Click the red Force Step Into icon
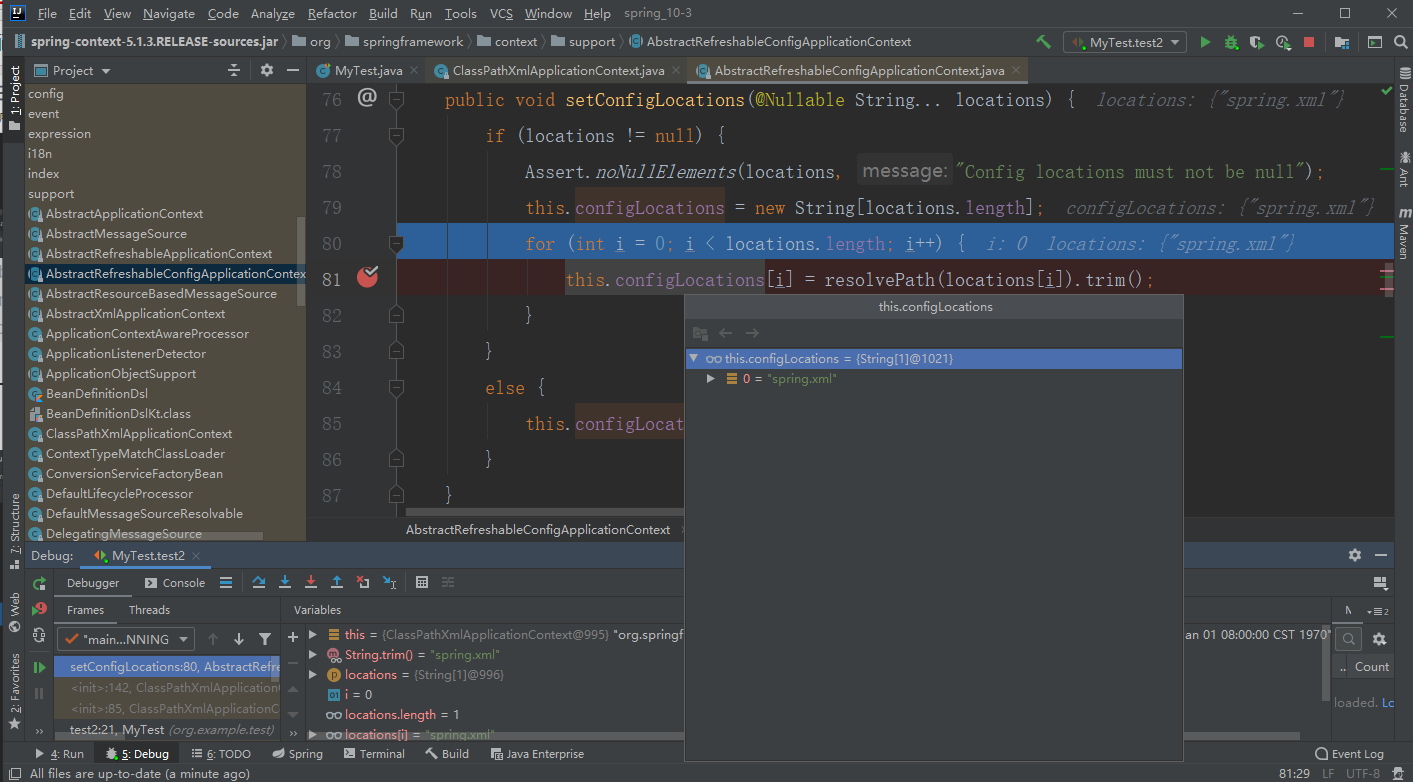The height and width of the screenshot is (782, 1413). [x=311, y=582]
